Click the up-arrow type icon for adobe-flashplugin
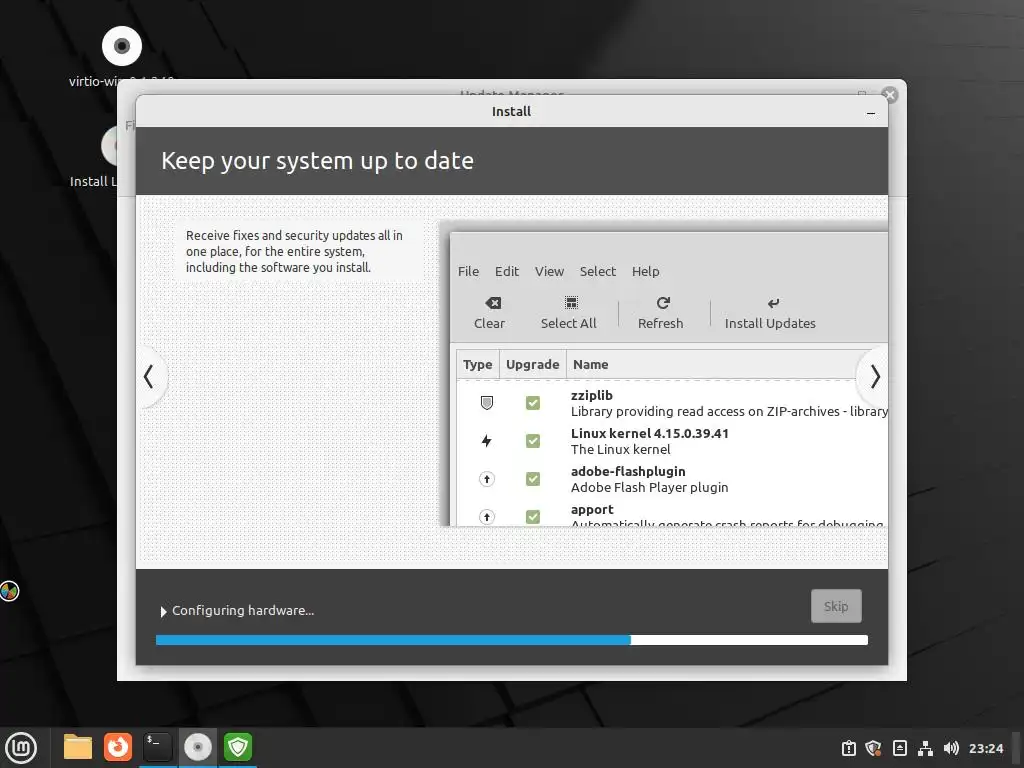1024x768 pixels. pyautogui.click(x=487, y=479)
